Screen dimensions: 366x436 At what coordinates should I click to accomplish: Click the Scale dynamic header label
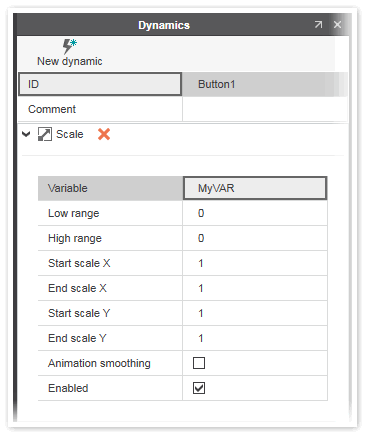pyautogui.click(x=70, y=134)
